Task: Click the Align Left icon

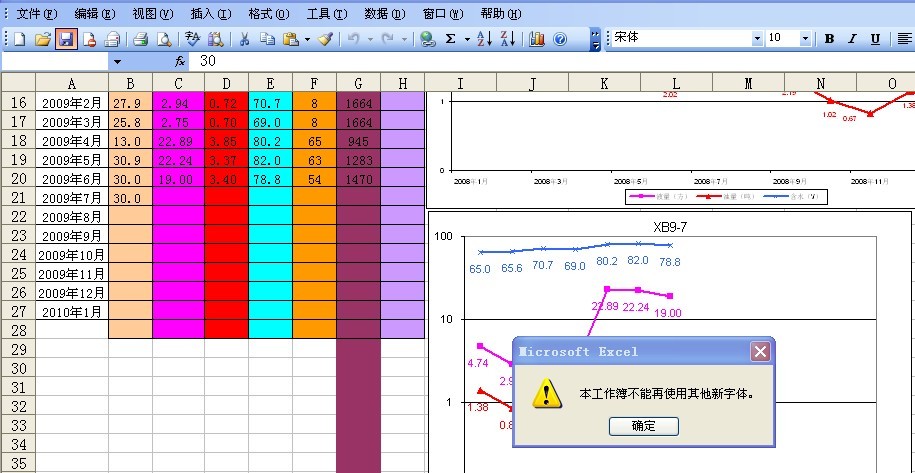Action: point(904,39)
